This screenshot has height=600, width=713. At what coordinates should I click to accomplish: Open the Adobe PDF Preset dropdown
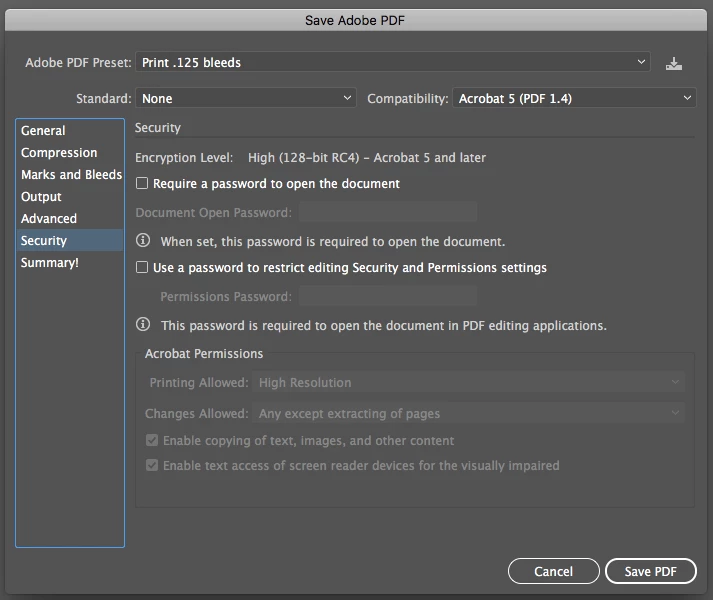(x=392, y=62)
